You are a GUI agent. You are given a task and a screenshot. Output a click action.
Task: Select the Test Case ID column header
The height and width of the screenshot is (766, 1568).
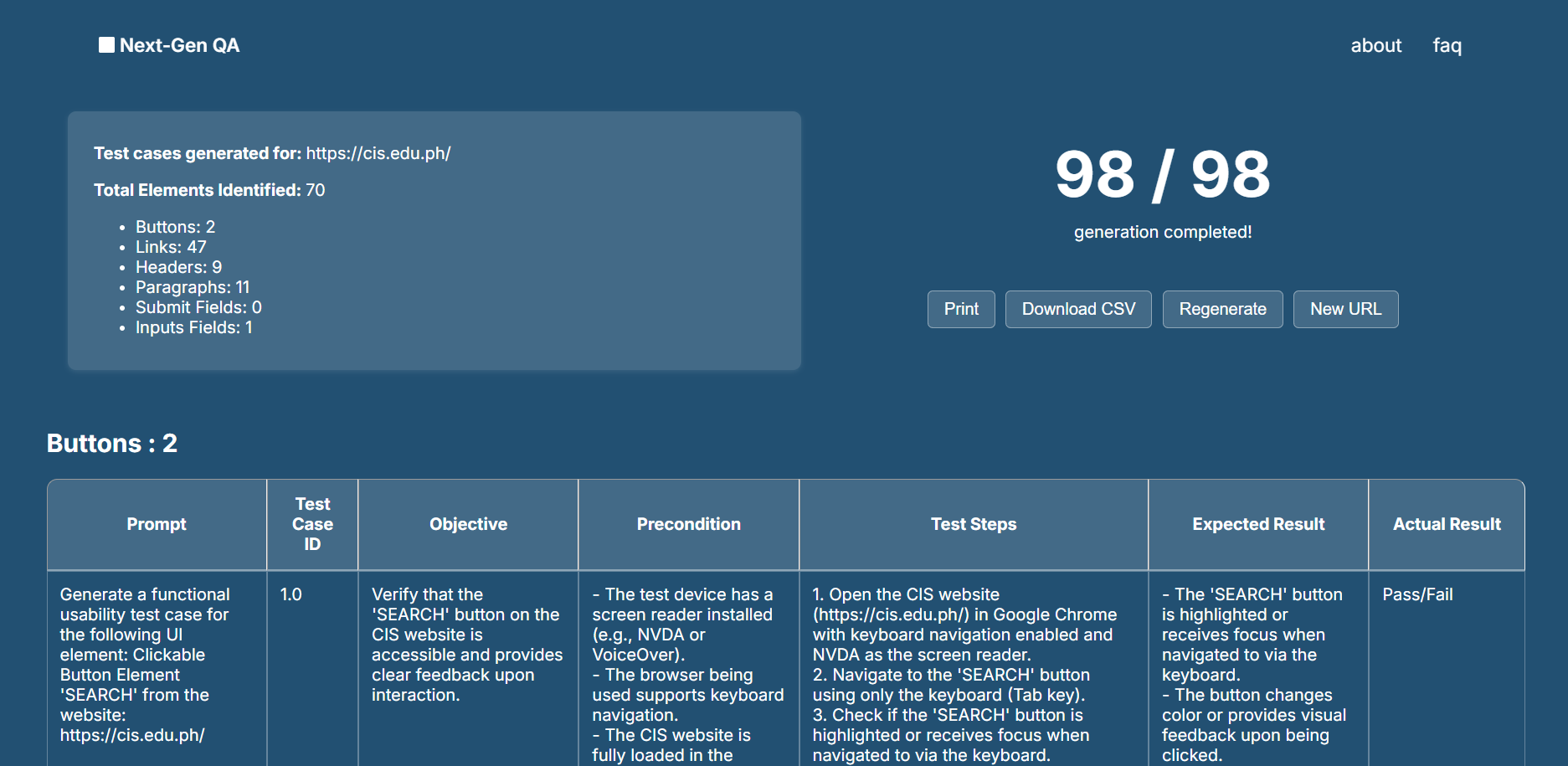(312, 524)
